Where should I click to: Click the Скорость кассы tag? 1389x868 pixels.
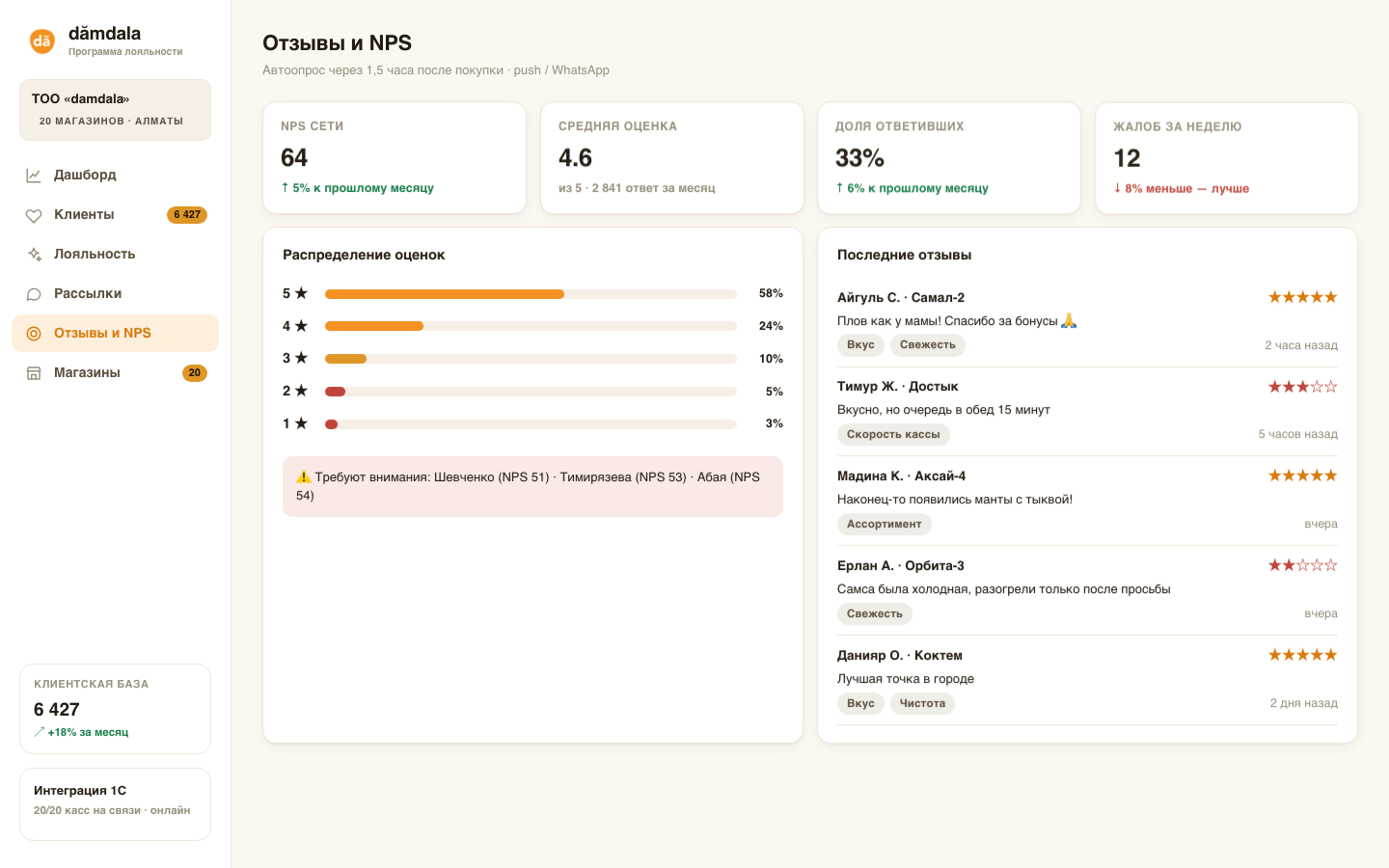(x=893, y=435)
